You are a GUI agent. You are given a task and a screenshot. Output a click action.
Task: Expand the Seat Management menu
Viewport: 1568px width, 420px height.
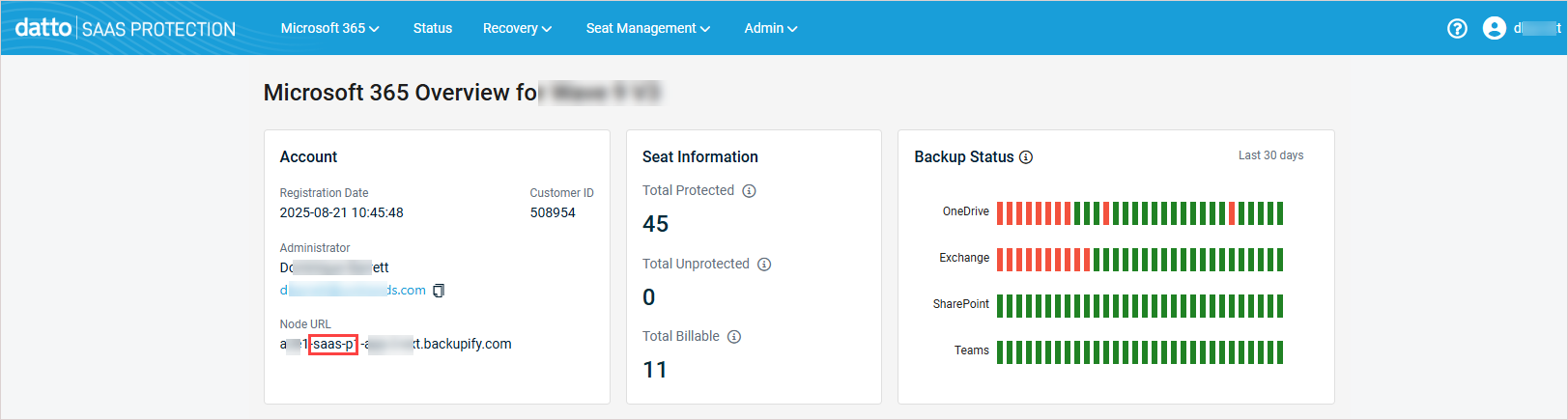click(647, 28)
